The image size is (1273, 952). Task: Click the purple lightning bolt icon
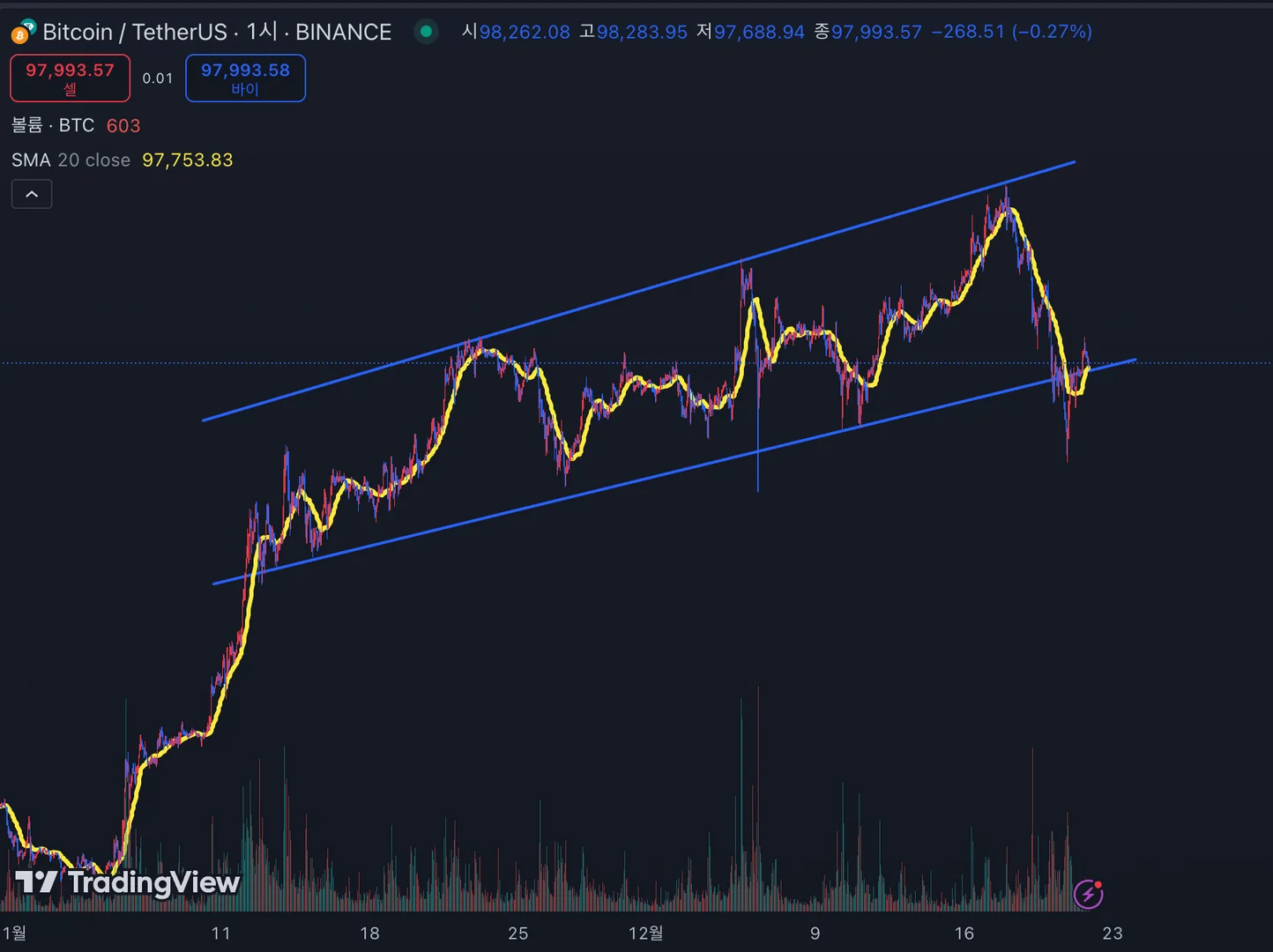[x=1089, y=894]
